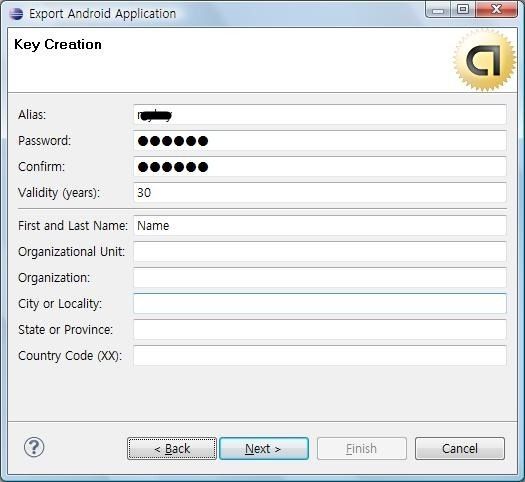
Task: Click the First and Last Name field
Action: point(320,226)
